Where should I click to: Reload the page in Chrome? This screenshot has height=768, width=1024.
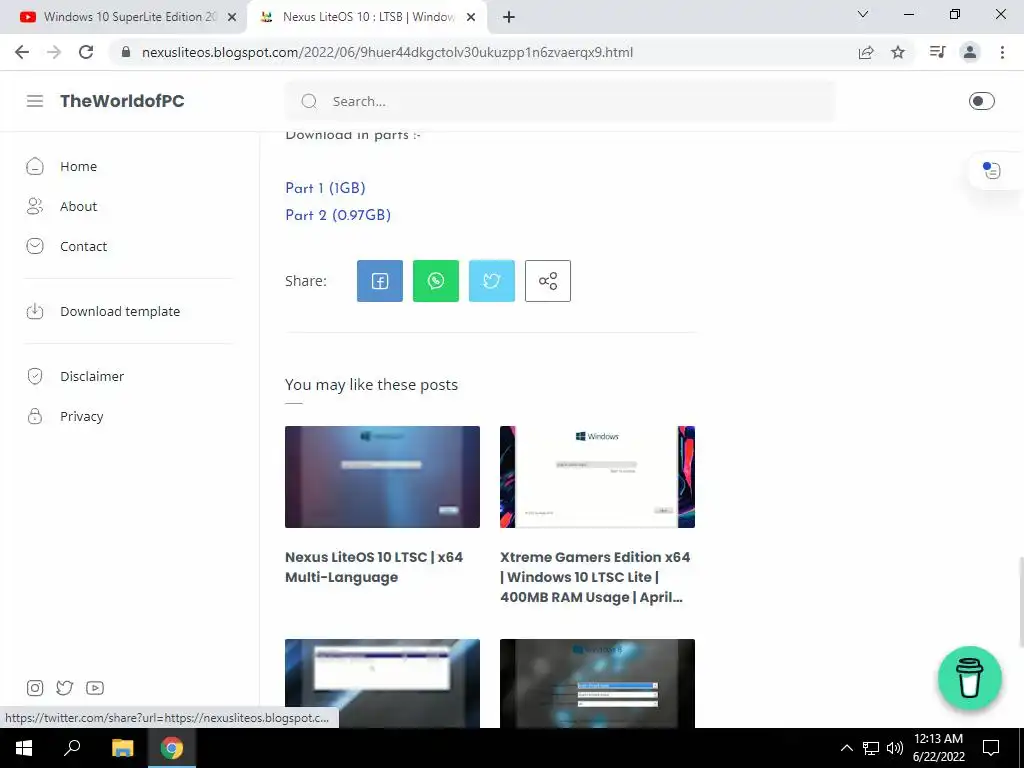tap(86, 52)
